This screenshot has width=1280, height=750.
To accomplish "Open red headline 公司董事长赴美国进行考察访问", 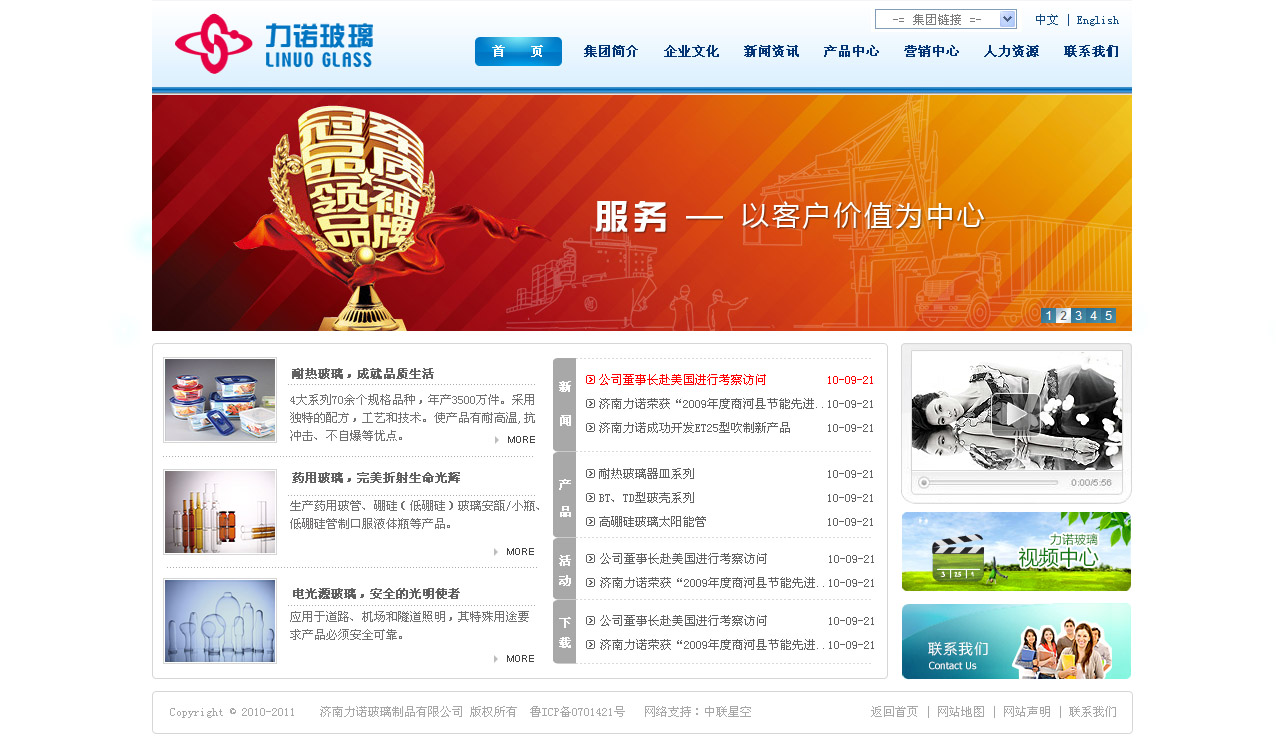I will [x=682, y=380].
